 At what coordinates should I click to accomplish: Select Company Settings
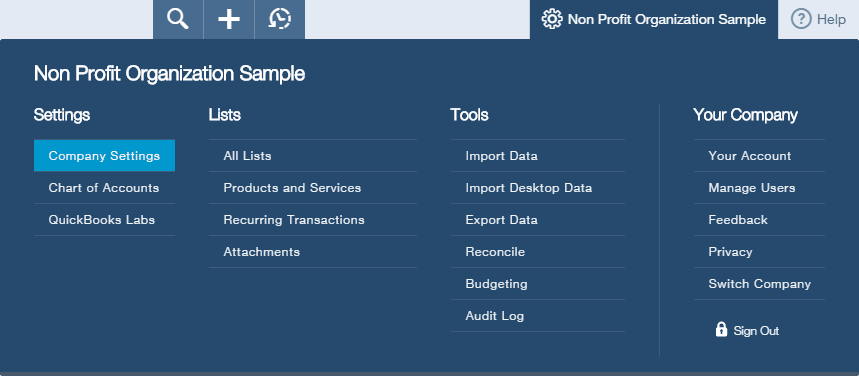tap(104, 156)
